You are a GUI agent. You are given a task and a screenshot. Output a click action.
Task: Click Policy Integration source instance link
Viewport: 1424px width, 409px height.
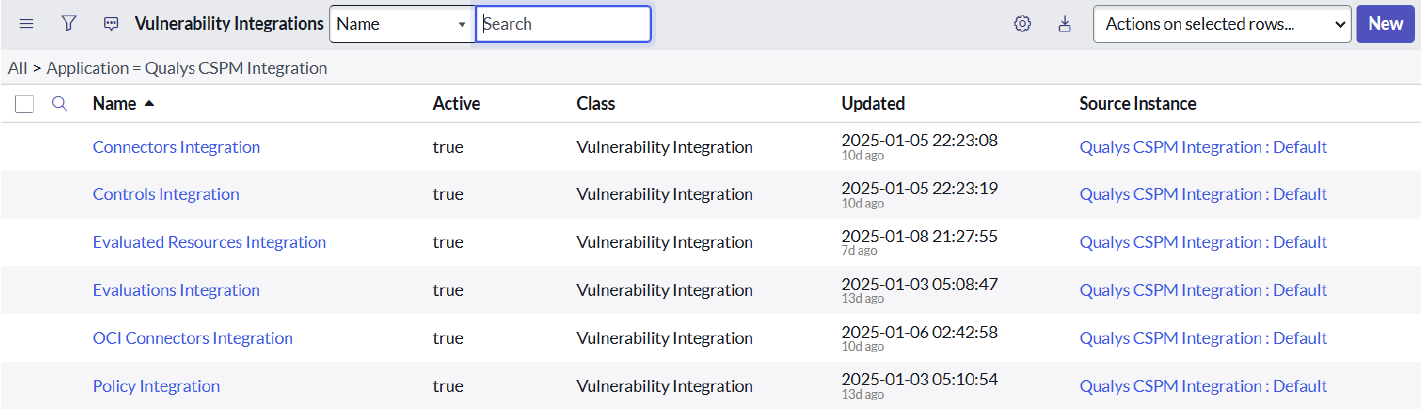pos(1203,386)
